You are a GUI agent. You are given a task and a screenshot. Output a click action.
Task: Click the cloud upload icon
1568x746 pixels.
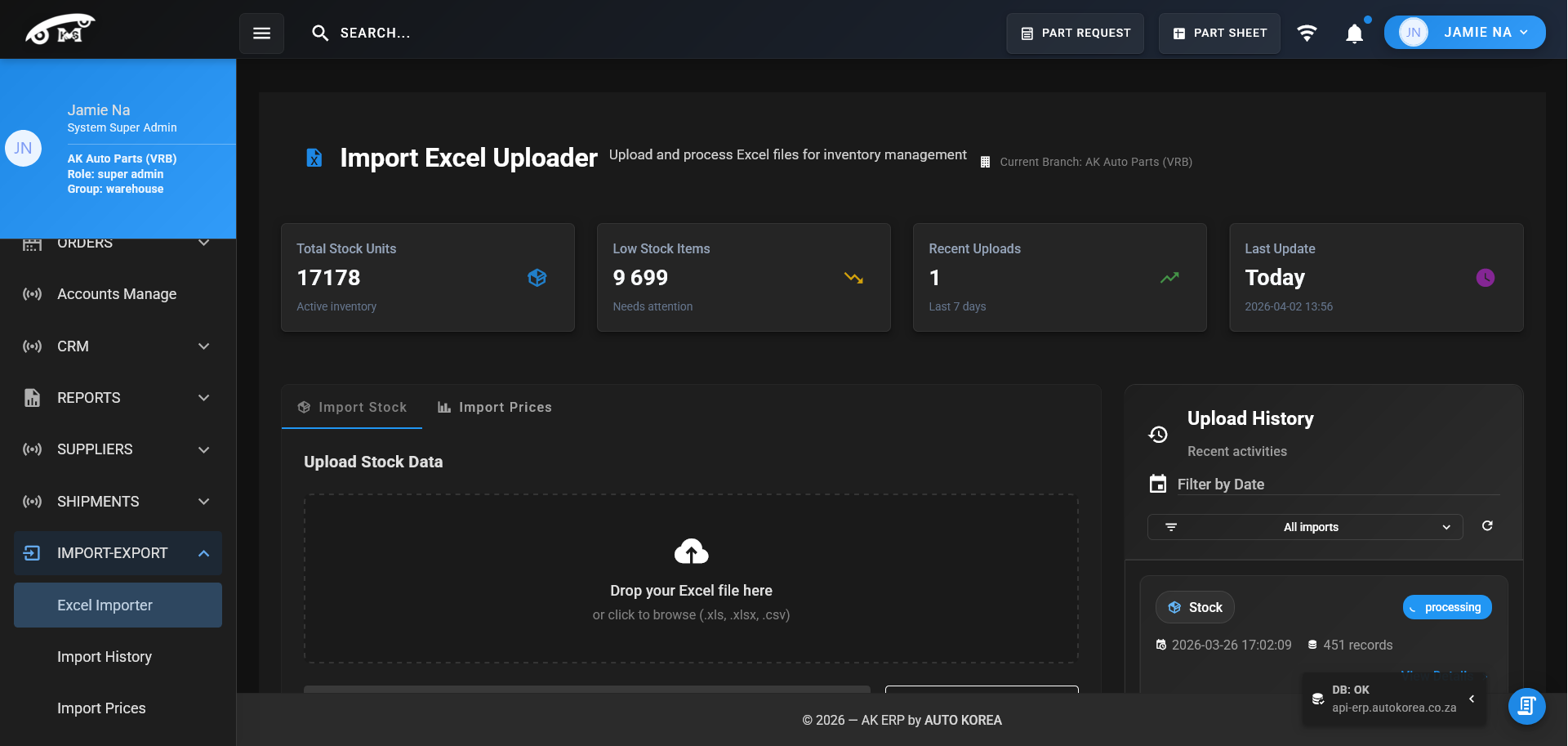(691, 552)
